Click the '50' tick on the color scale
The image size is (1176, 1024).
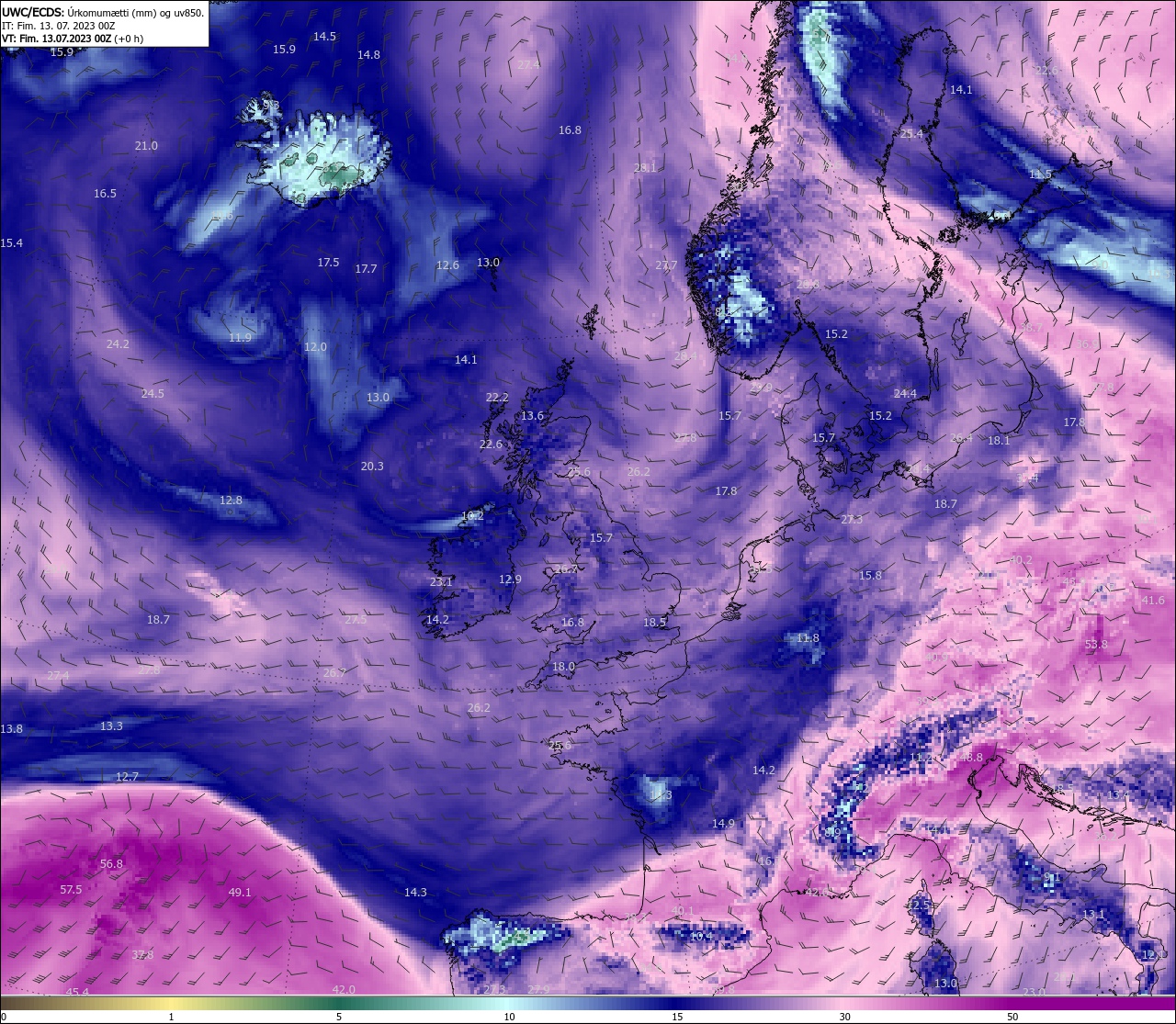click(x=1012, y=1017)
